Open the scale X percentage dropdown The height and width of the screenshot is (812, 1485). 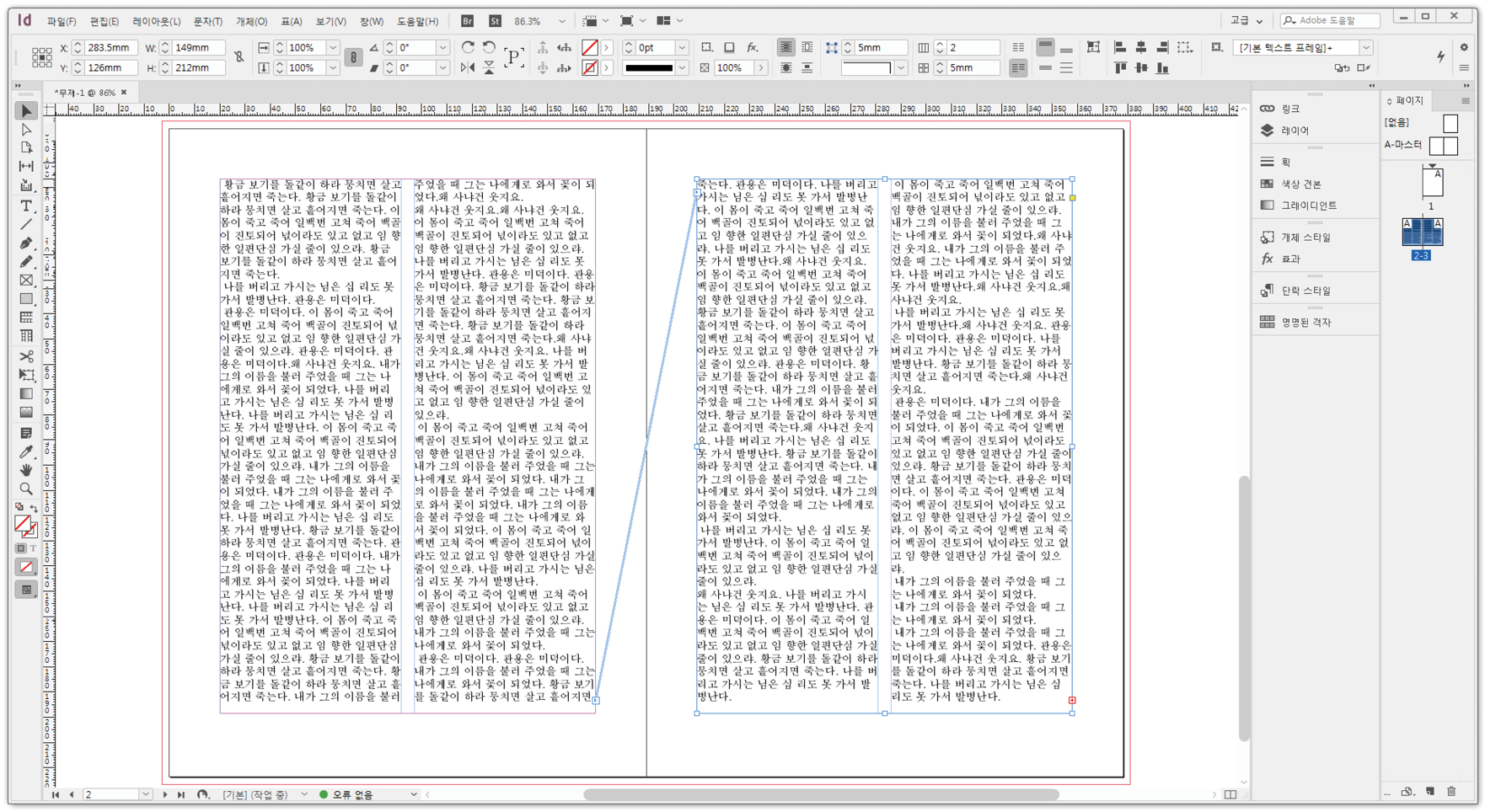tap(333, 47)
